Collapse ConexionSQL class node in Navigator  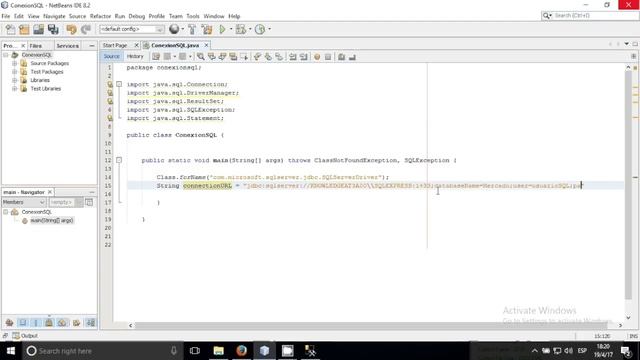click(6, 212)
